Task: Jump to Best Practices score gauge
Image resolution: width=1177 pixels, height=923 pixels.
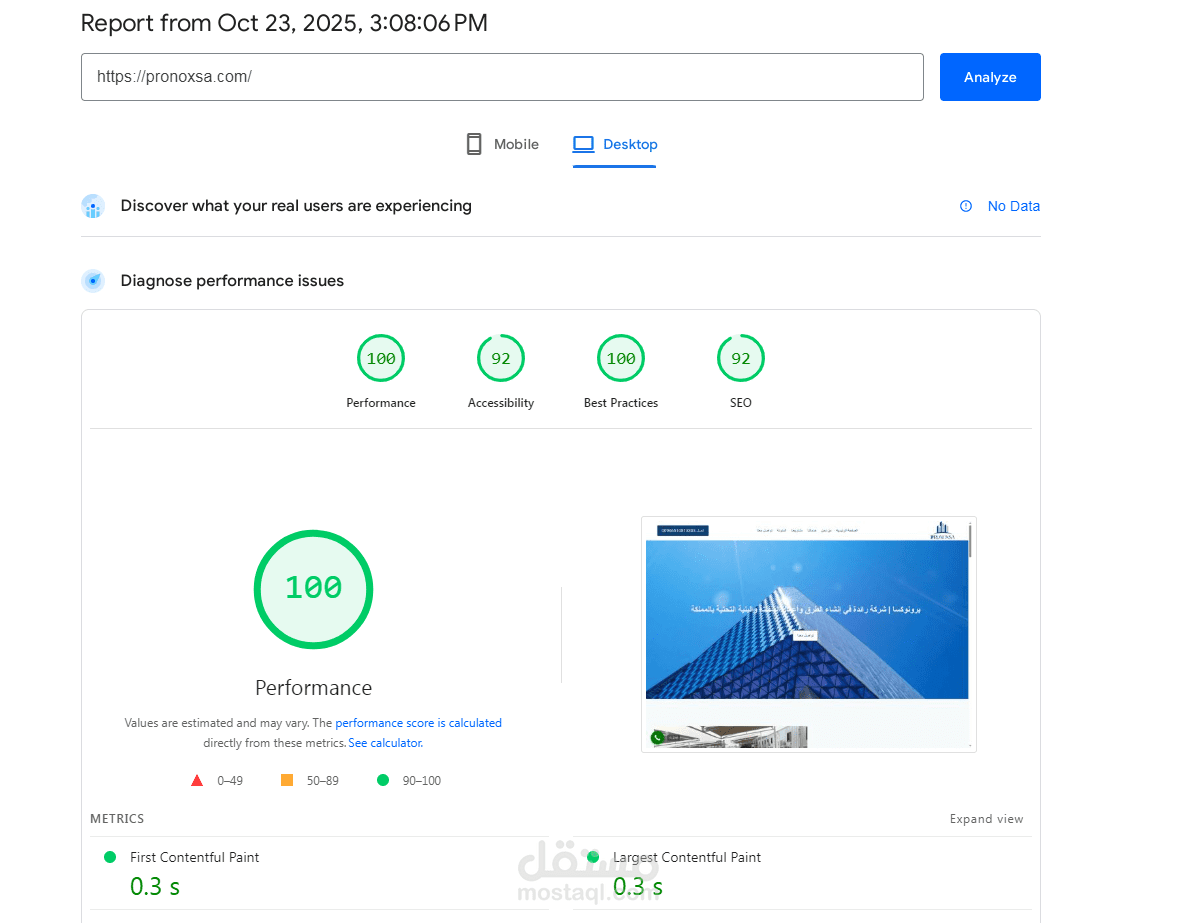Action: (621, 359)
